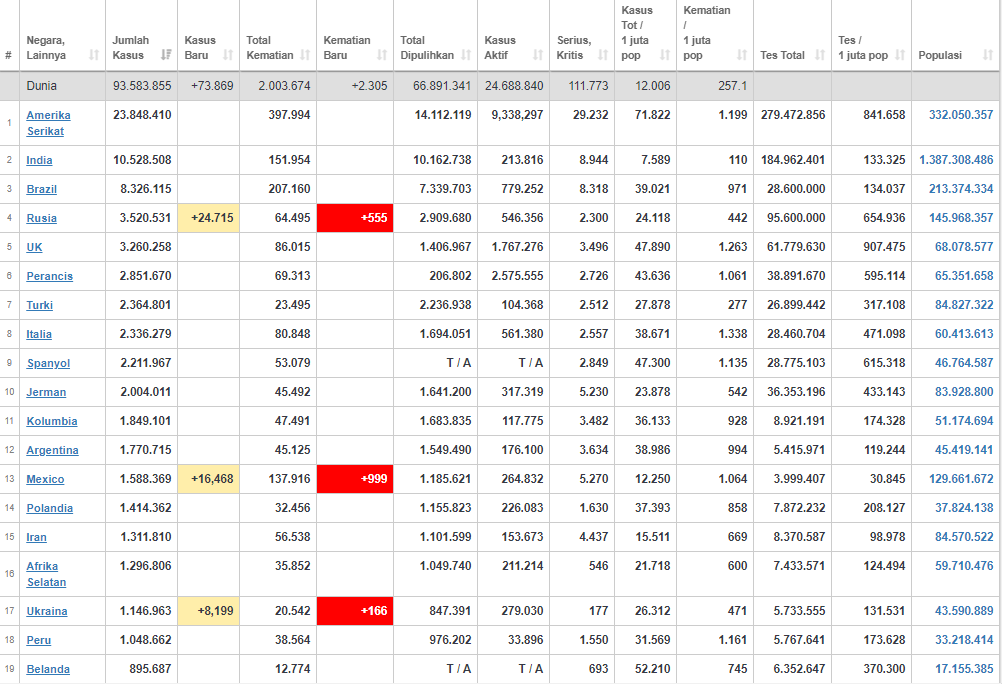Open population link 65.351.658 for Perancis
This screenshot has height=684, width=1002.
[964, 276]
